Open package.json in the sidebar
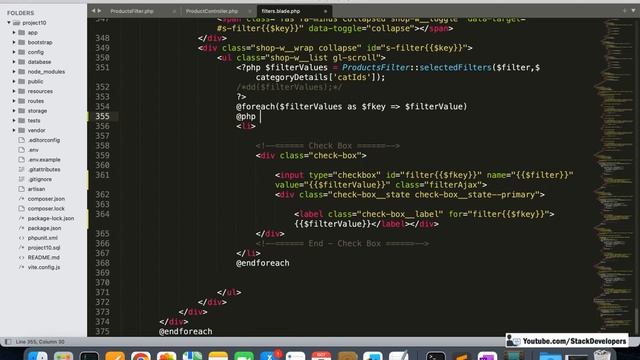 (44, 228)
